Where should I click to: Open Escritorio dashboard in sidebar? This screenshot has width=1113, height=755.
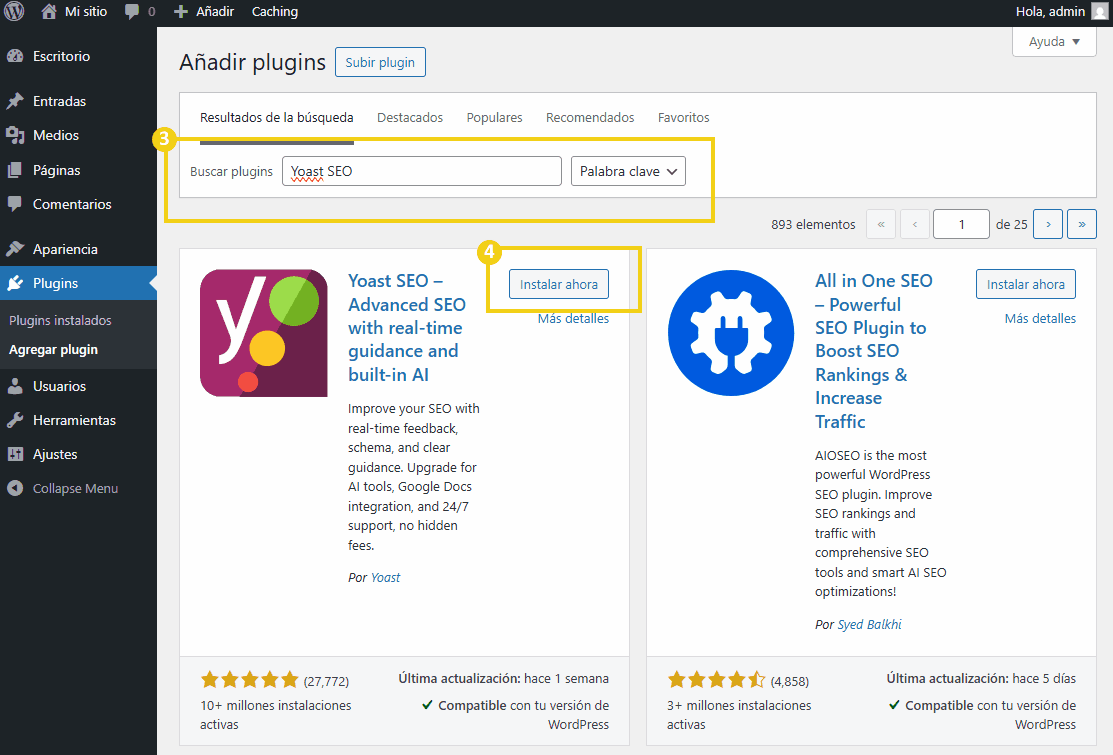point(61,56)
